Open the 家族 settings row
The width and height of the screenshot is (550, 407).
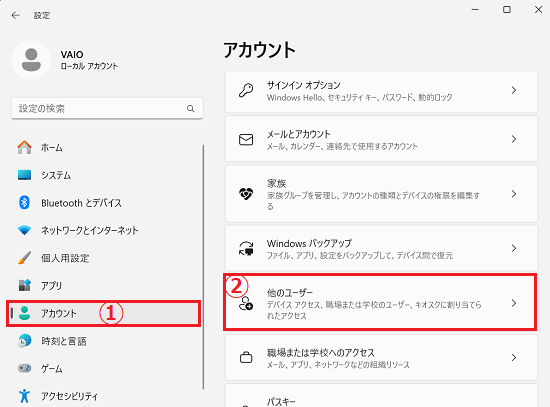[x=381, y=194]
